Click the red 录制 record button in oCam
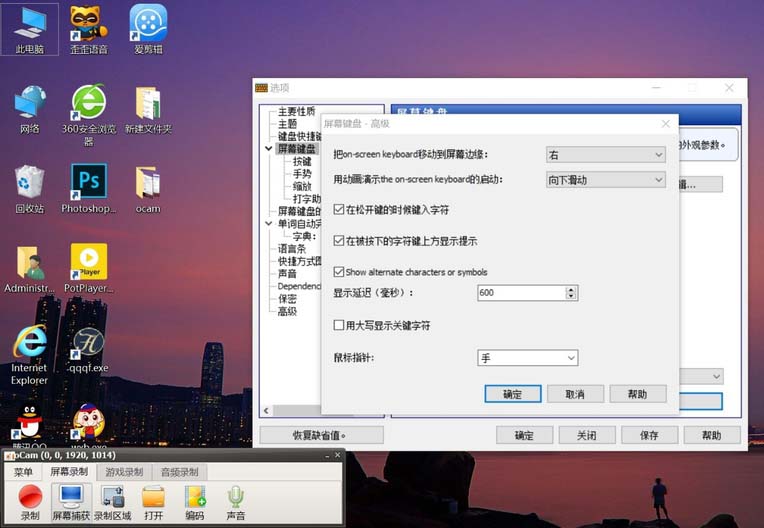This screenshot has height=528, width=764. [30, 503]
